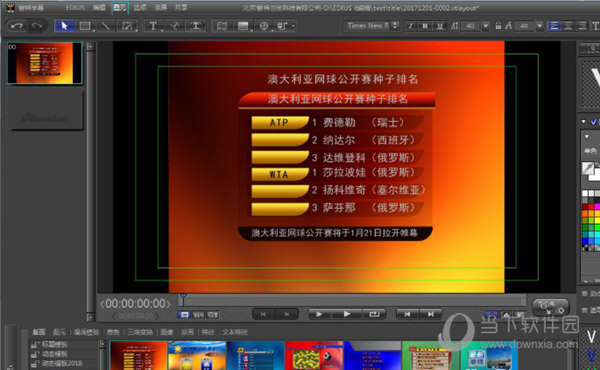This screenshot has width=600, height=370.
Task: Open the EDIUS menu
Action: pos(75,7)
